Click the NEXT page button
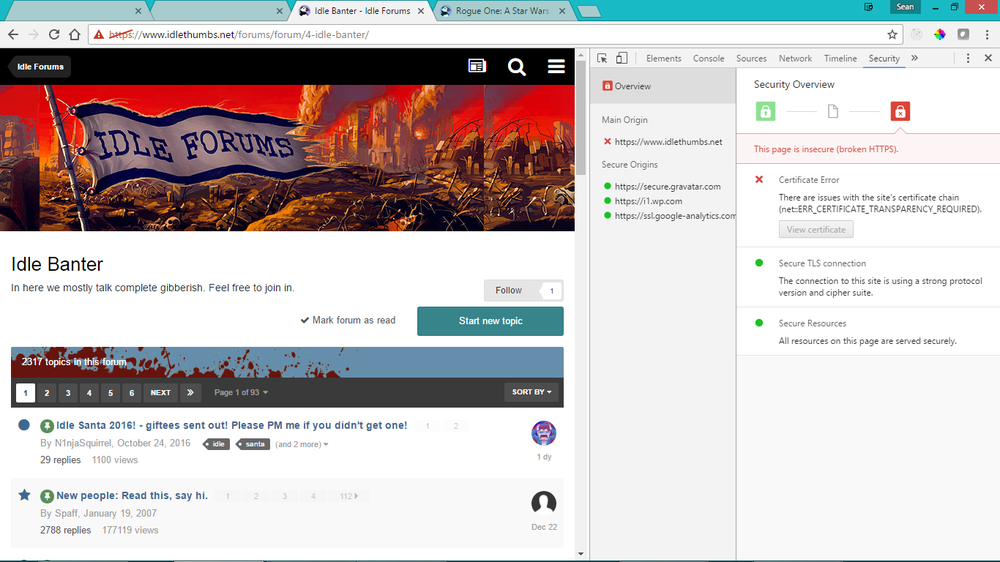Viewport: 1000px width, 562px height. point(160,392)
